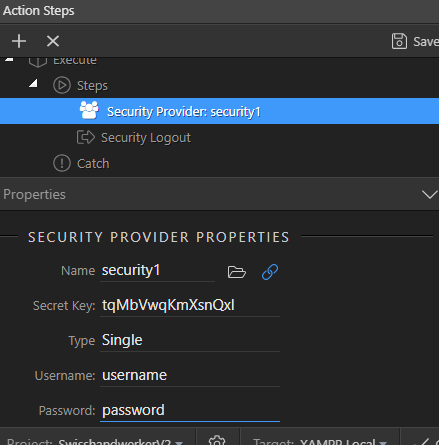The height and width of the screenshot is (445, 439).
Task: Click the Security Provider users icon
Action: point(89,110)
